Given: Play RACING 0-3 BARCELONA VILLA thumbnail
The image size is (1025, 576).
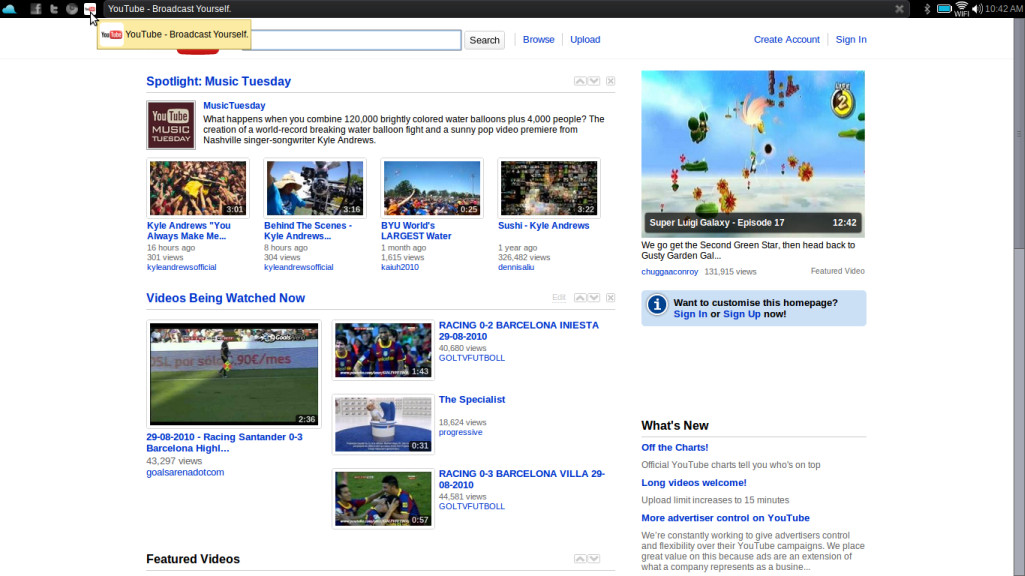Looking at the screenshot, I should coord(383,499).
